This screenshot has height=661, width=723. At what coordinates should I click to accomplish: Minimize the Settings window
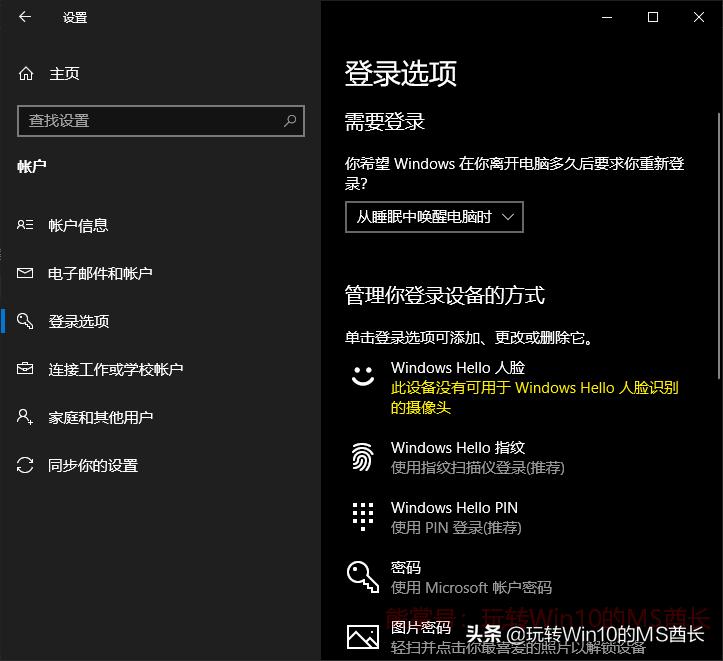[x=607, y=17]
